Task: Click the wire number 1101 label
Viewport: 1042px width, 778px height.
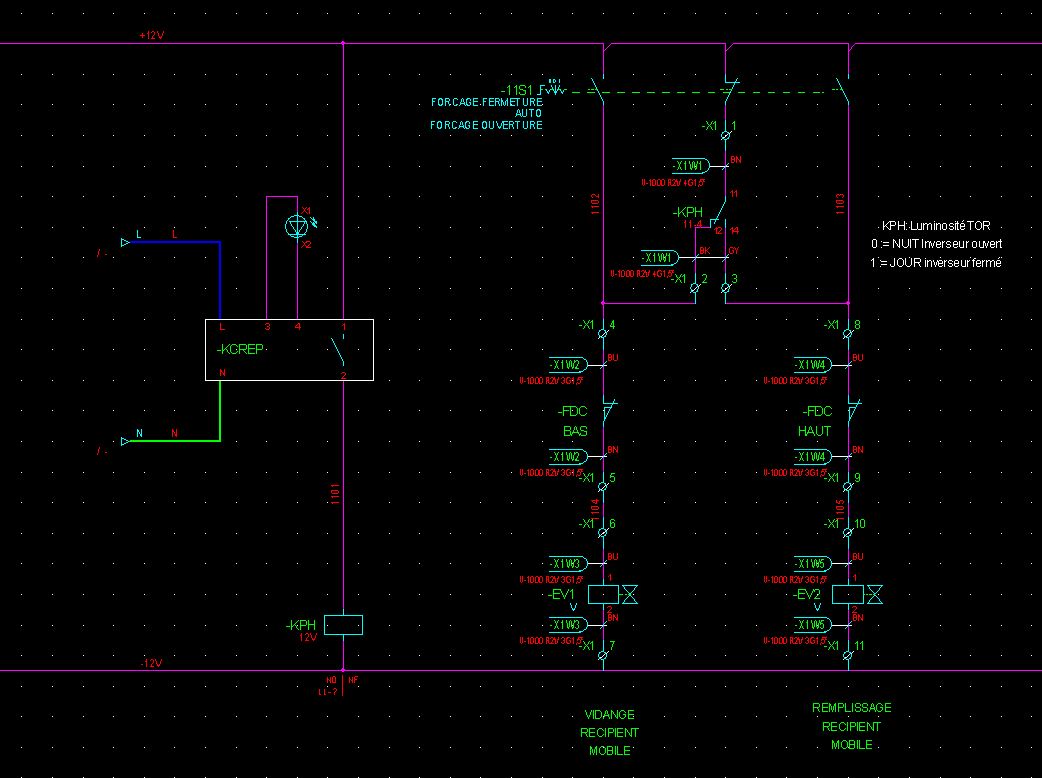Action: [x=337, y=494]
